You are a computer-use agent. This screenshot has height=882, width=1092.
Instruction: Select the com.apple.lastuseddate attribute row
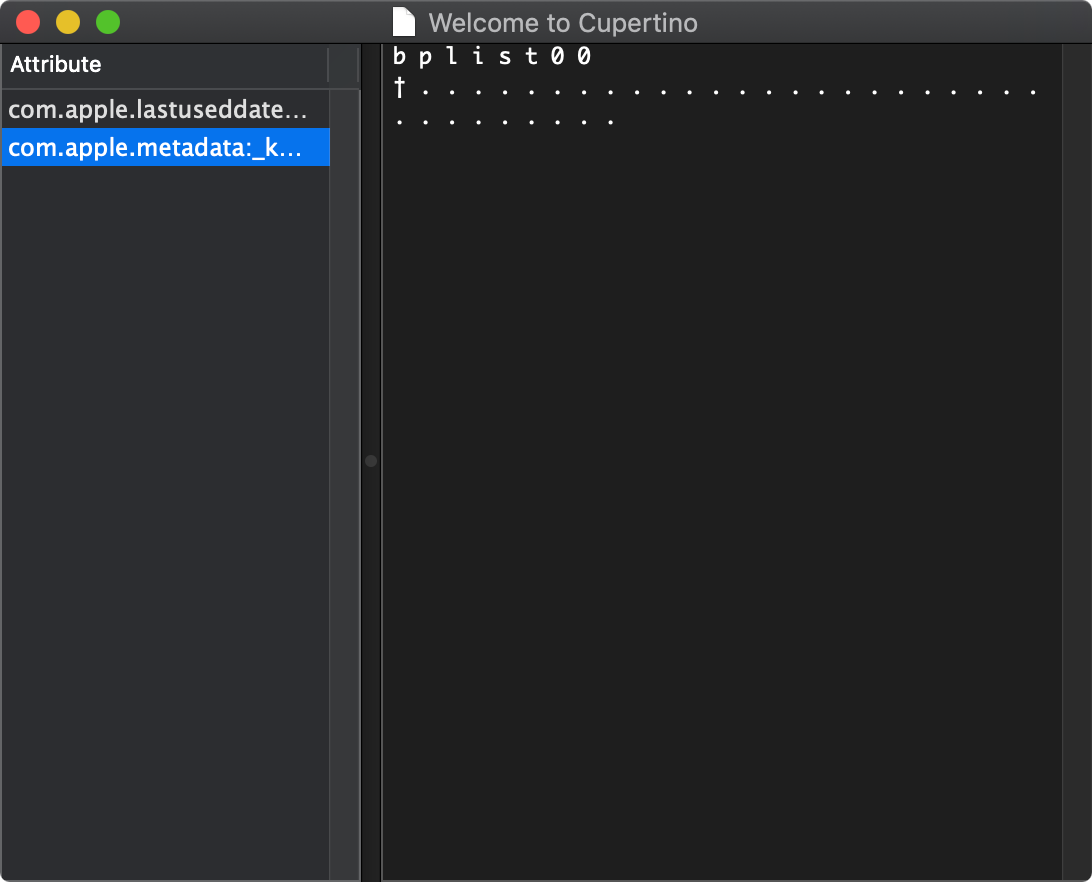coord(166,109)
